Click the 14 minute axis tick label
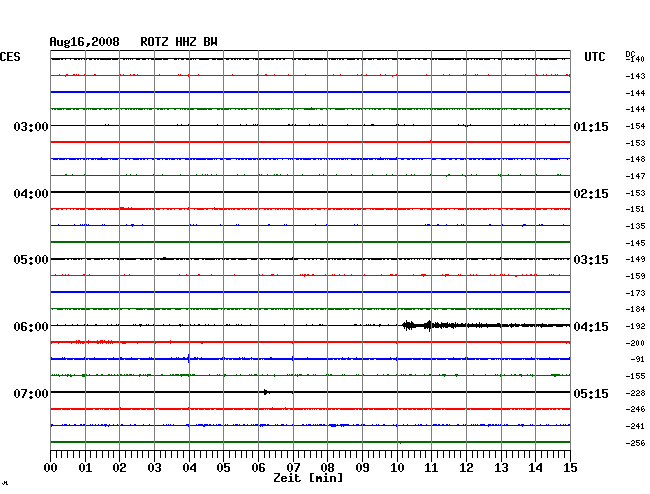The height and width of the screenshot is (494, 650). tap(535, 467)
